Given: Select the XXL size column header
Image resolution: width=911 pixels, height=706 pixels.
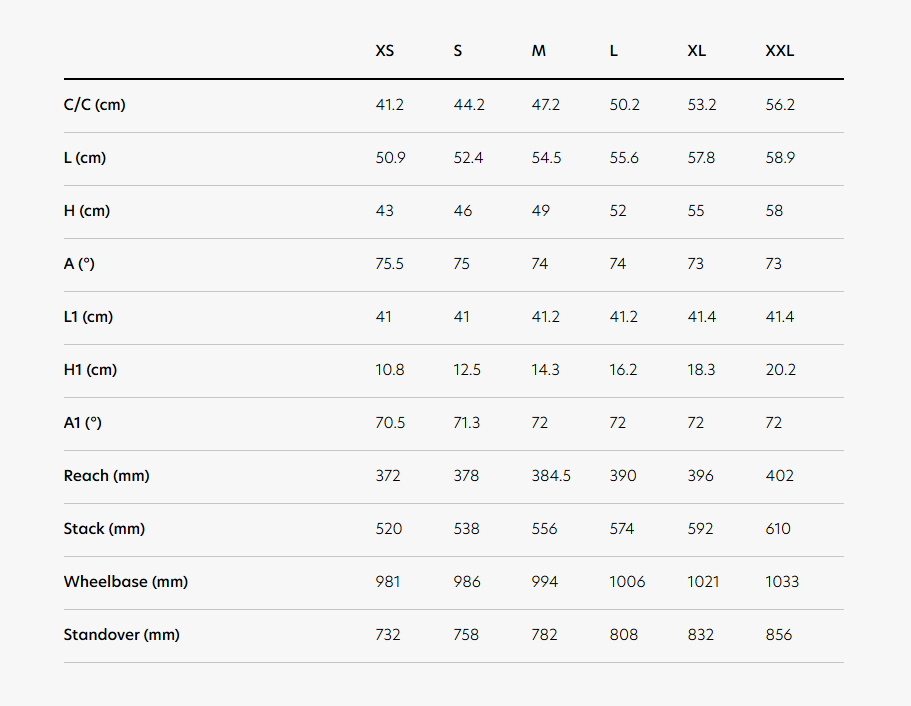Looking at the screenshot, I should tap(780, 51).
